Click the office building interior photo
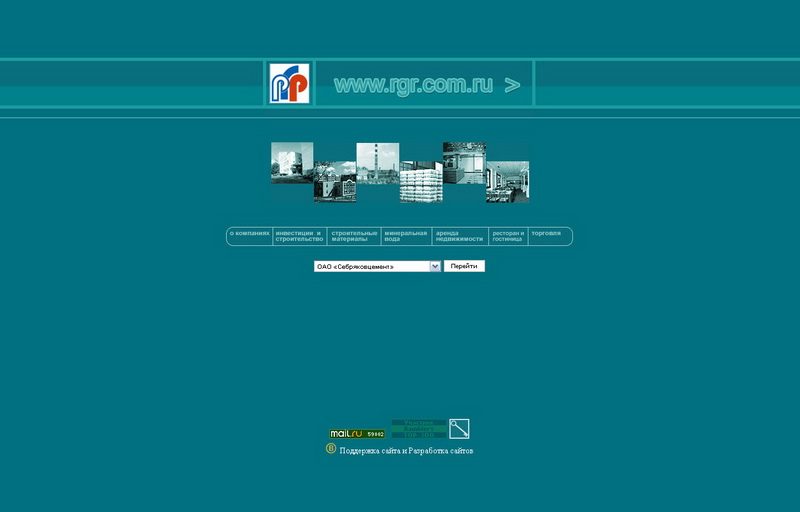 pyautogui.click(x=464, y=163)
